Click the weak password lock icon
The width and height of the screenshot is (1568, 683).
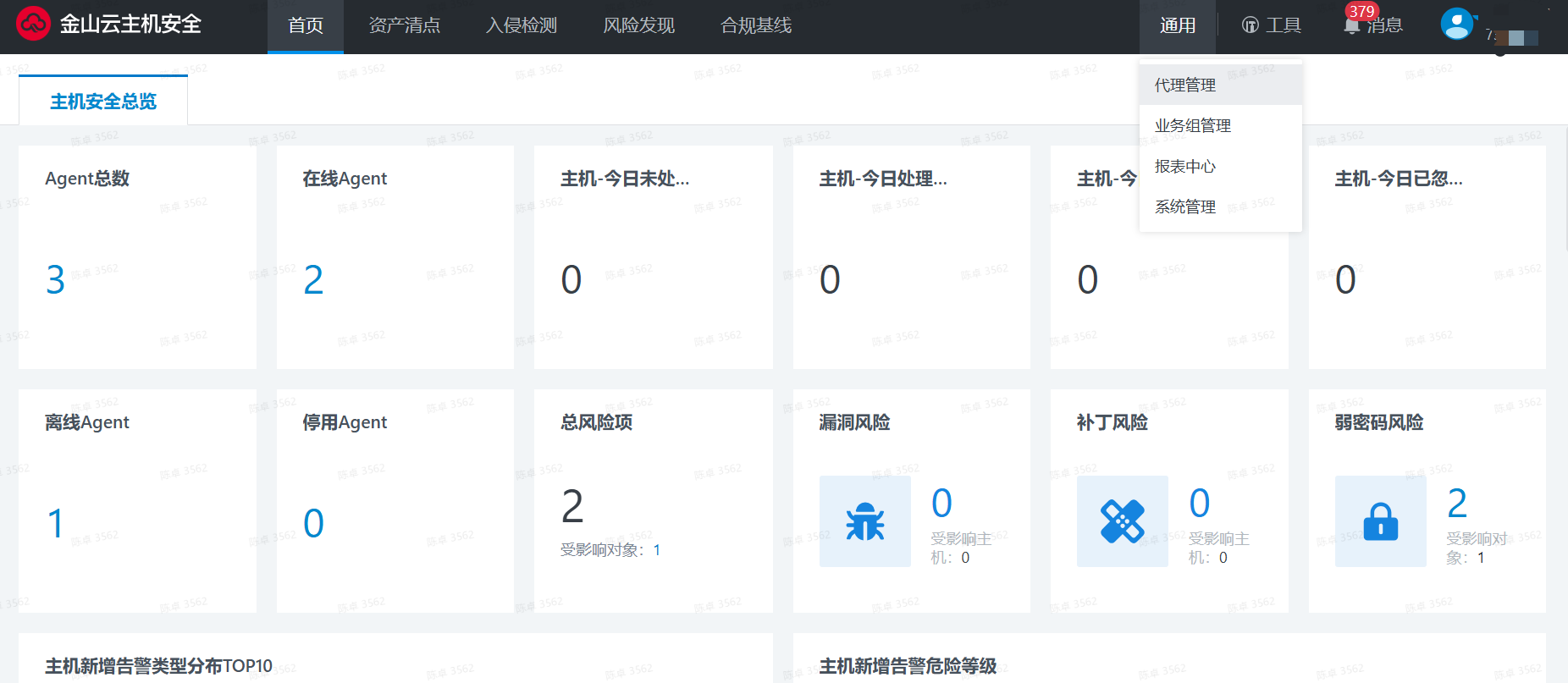point(1380,521)
